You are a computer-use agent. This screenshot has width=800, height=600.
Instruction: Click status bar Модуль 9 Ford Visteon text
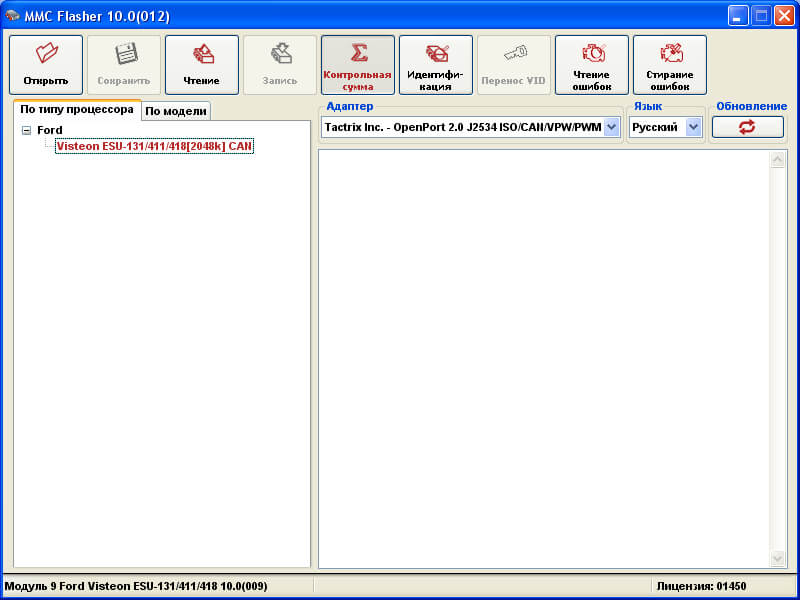point(136,586)
